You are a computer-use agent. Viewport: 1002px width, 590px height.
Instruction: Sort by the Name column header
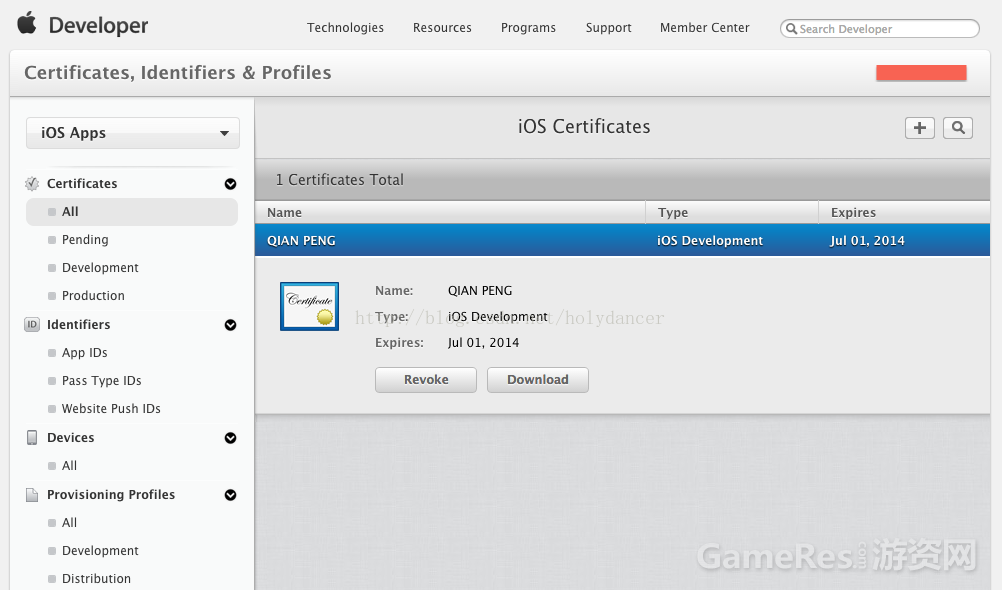(450, 212)
